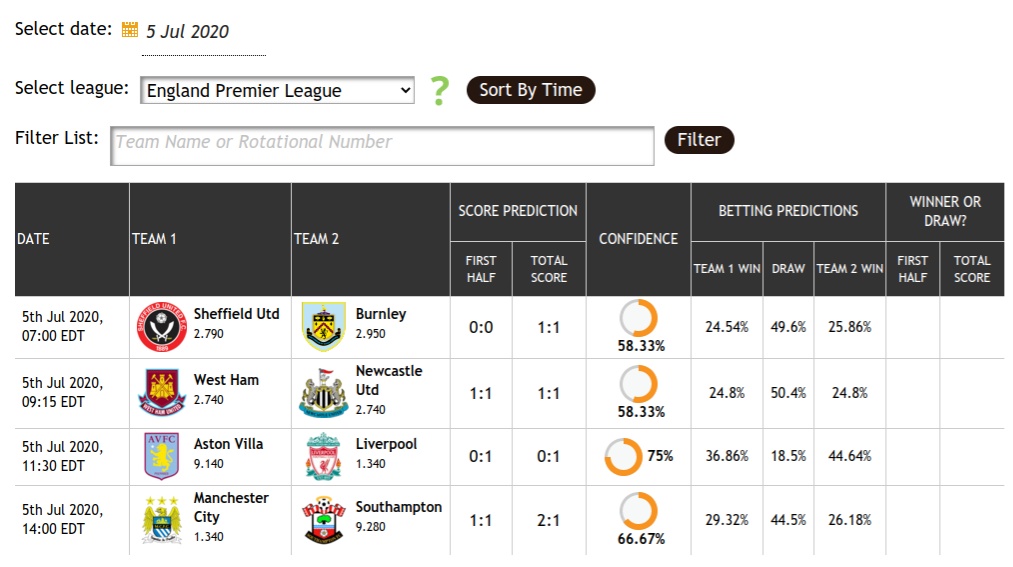1013x567 pixels.
Task: Expand the England Premier League dropdown
Action: click(277, 90)
